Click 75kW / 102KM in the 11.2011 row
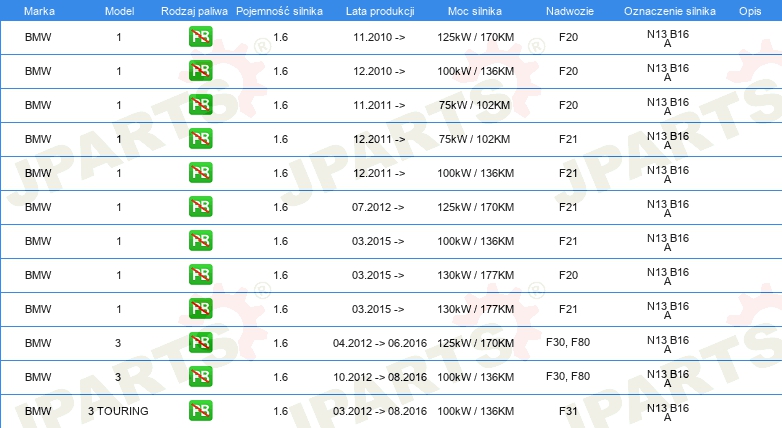The width and height of the screenshot is (782, 428). click(474, 105)
